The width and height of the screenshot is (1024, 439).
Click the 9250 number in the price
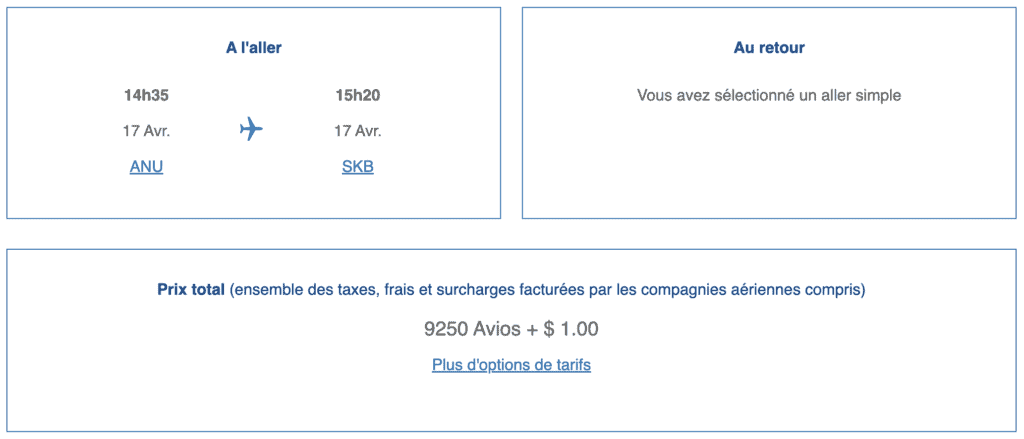(446, 329)
